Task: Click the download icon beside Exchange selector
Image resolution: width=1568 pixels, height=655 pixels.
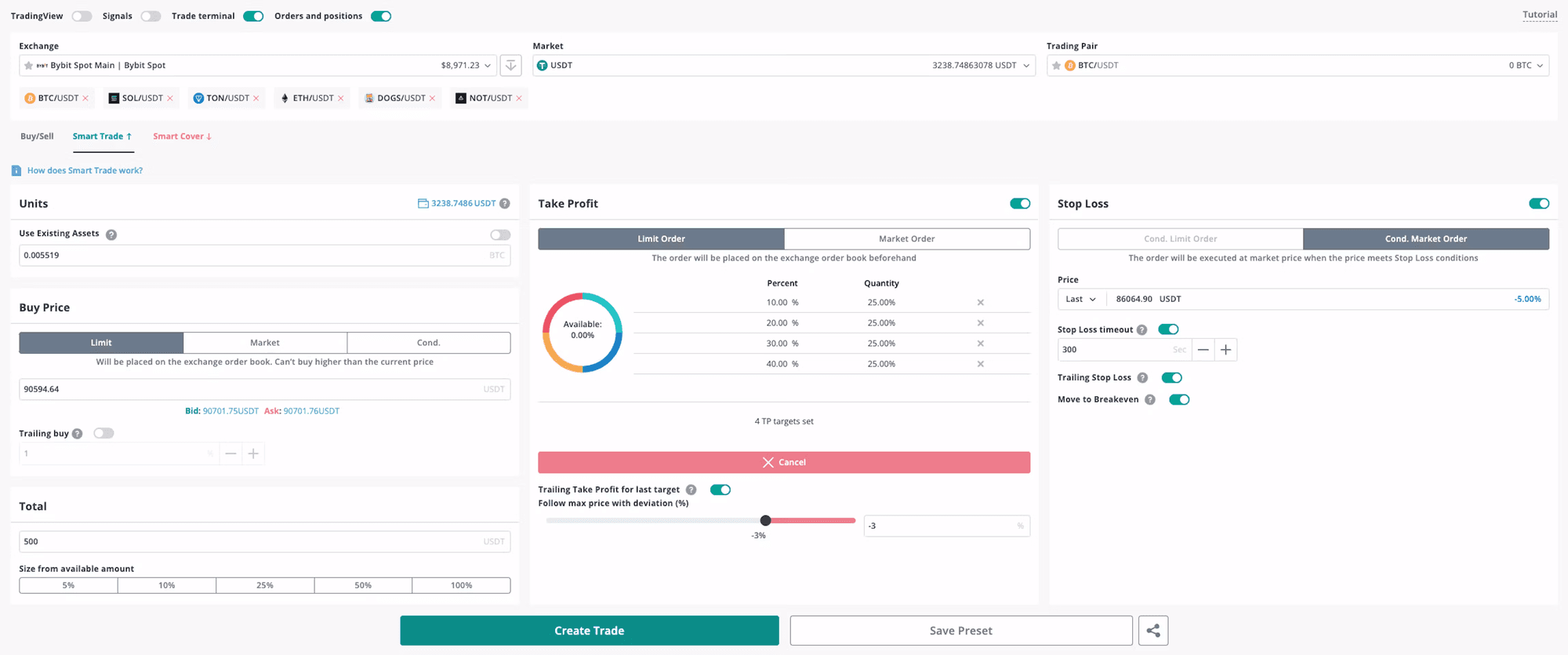Action: click(x=510, y=65)
